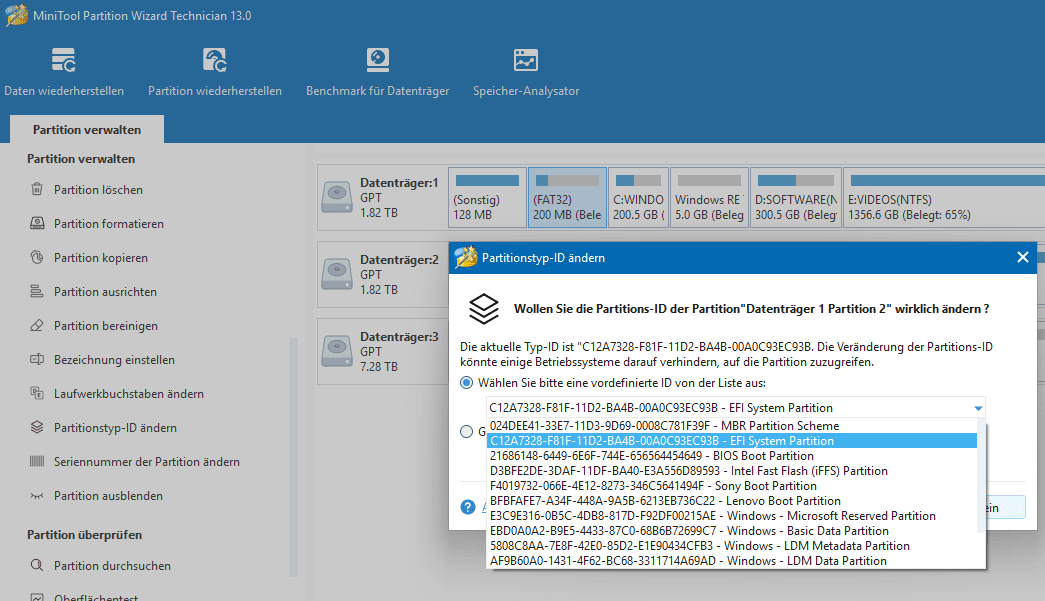The height and width of the screenshot is (601, 1045).
Task: Select Partition löschen in sidebar
Action: click(x=98, y=190)
